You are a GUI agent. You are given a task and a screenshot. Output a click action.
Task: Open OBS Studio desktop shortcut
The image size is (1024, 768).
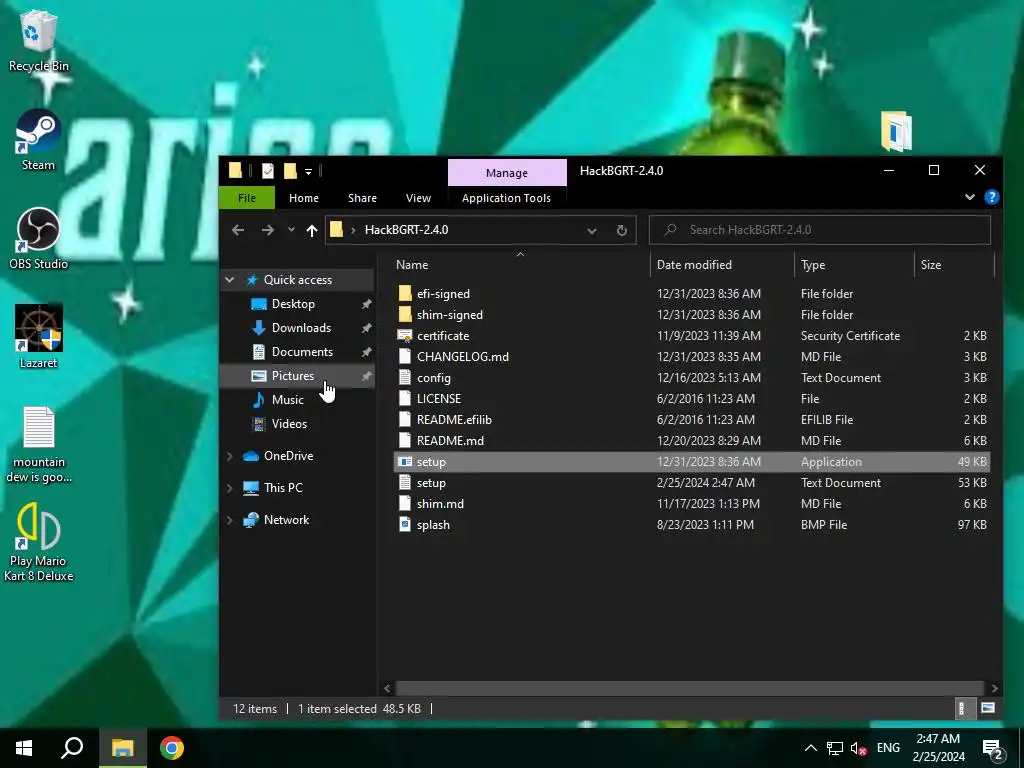(x=38, y=239)
